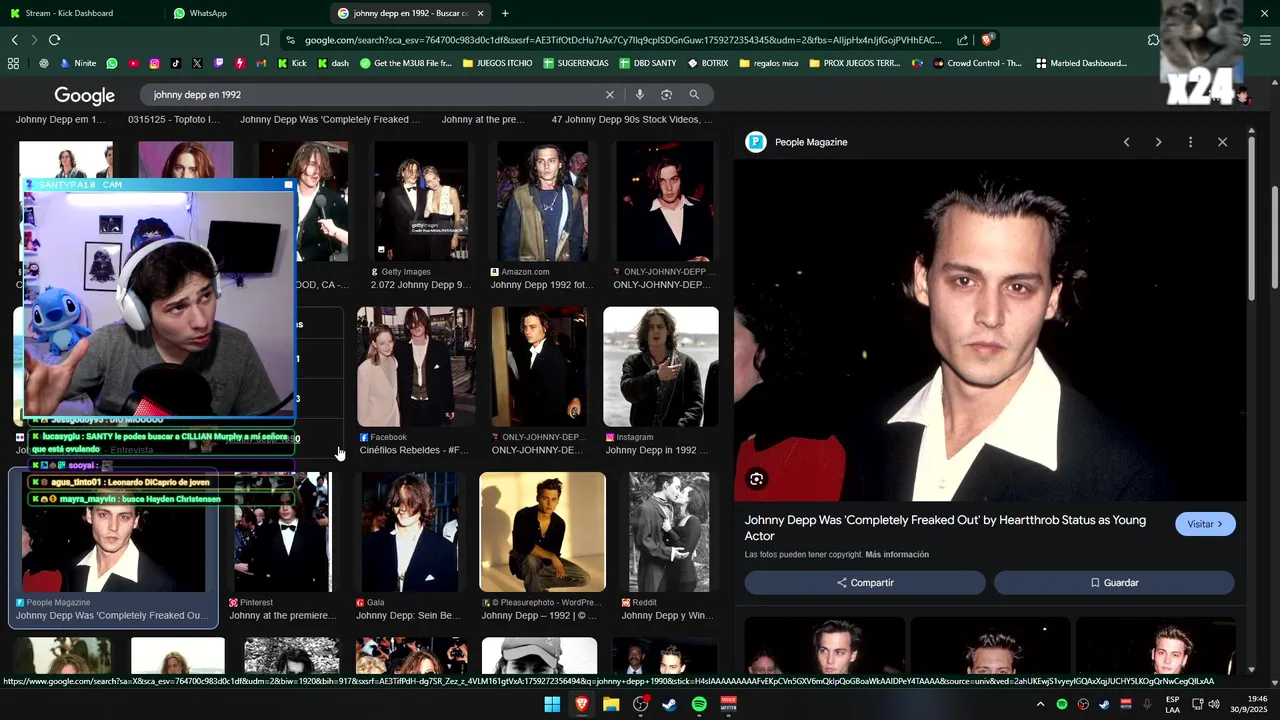Clear the Google search box
This screenshot has width=1280, height=720.
pyautogui.click(x=609, y=94)
